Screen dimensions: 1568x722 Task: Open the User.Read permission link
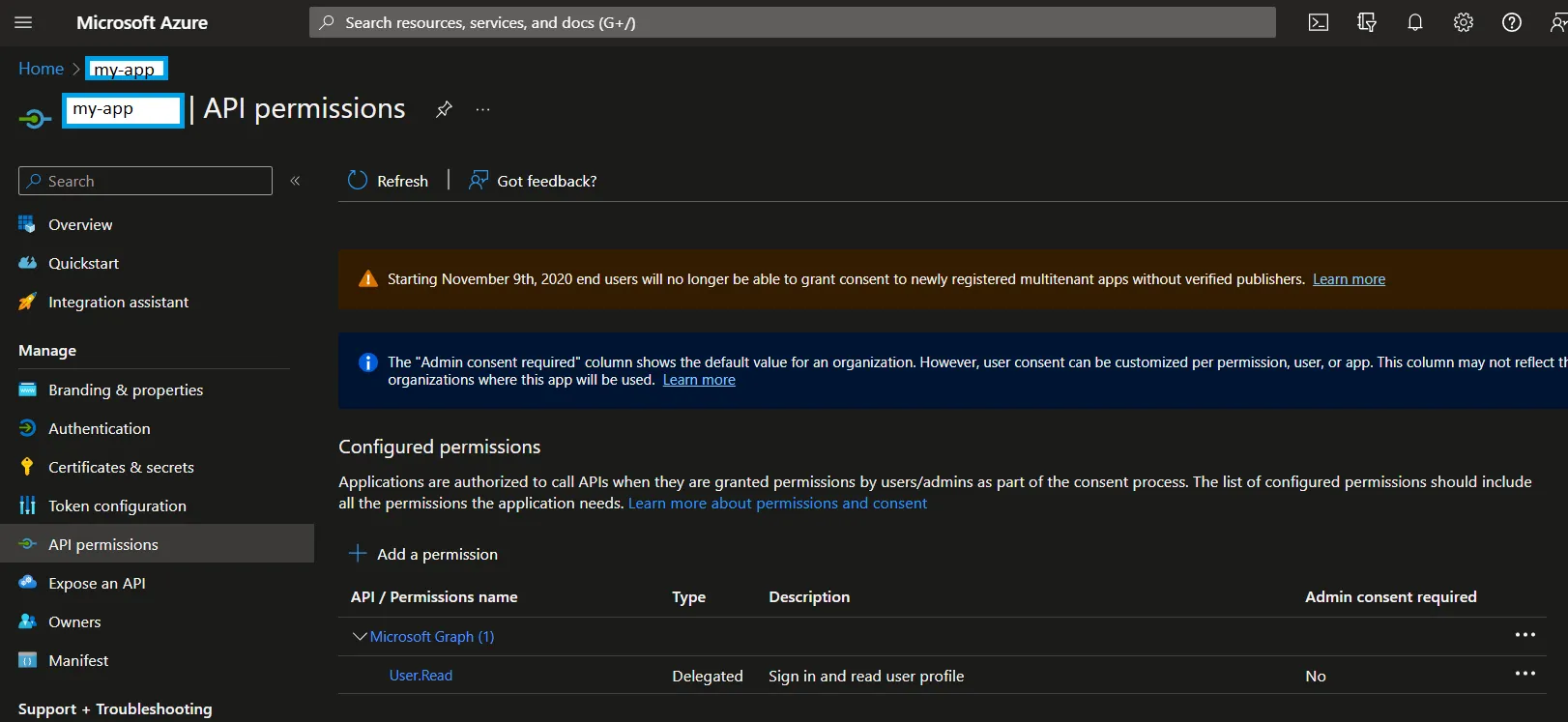(x=421, y=676)
